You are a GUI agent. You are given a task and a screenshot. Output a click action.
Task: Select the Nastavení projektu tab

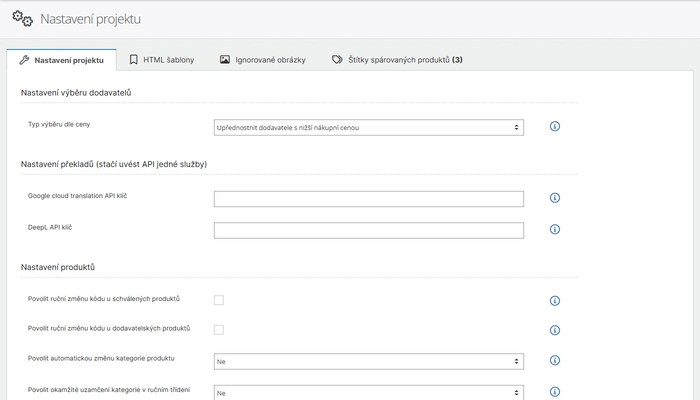click(x=62, y=60)
